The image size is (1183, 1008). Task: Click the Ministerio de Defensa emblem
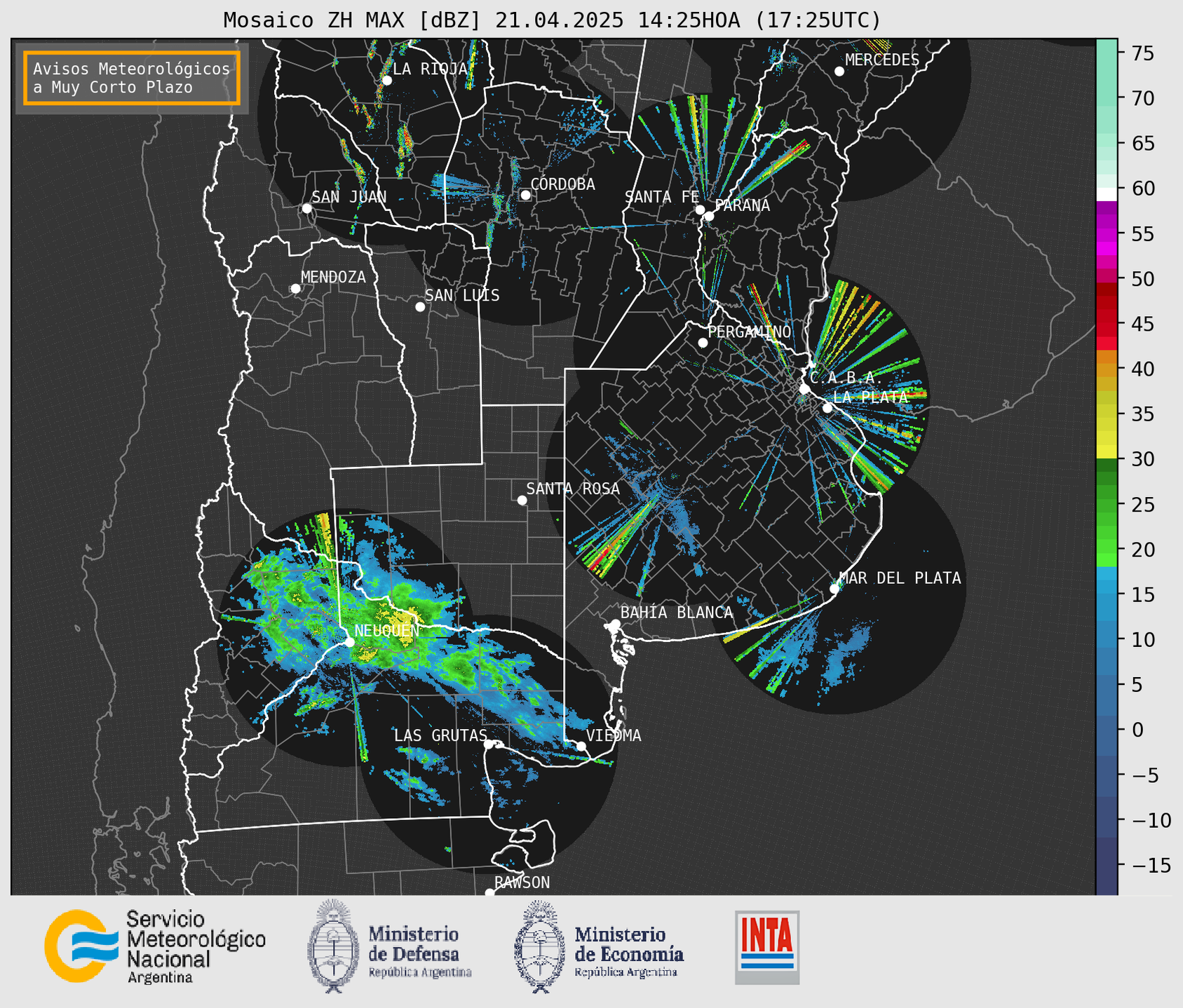(x=332, y=946)
